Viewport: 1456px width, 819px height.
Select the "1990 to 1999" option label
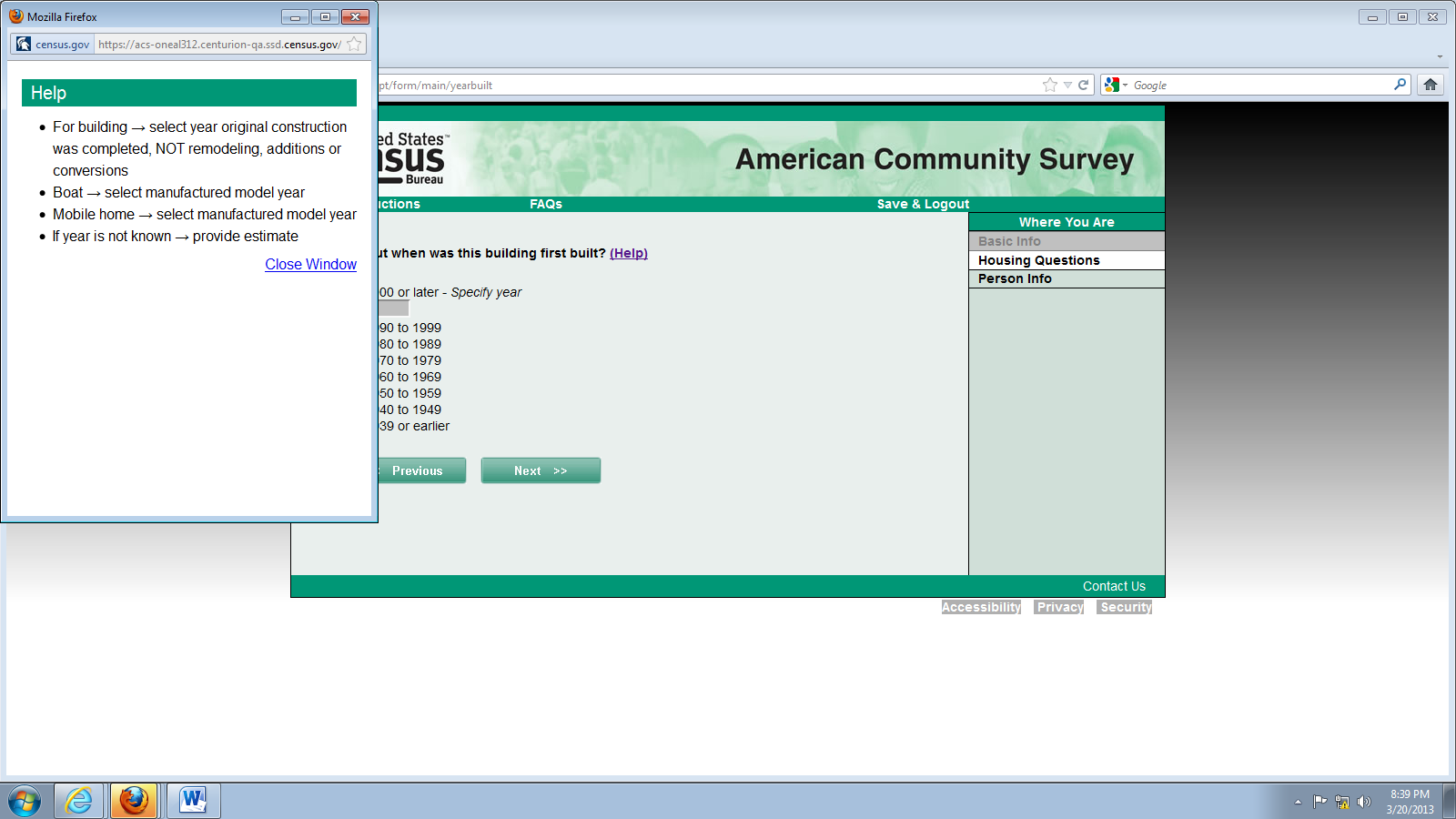tap(410, 328)
